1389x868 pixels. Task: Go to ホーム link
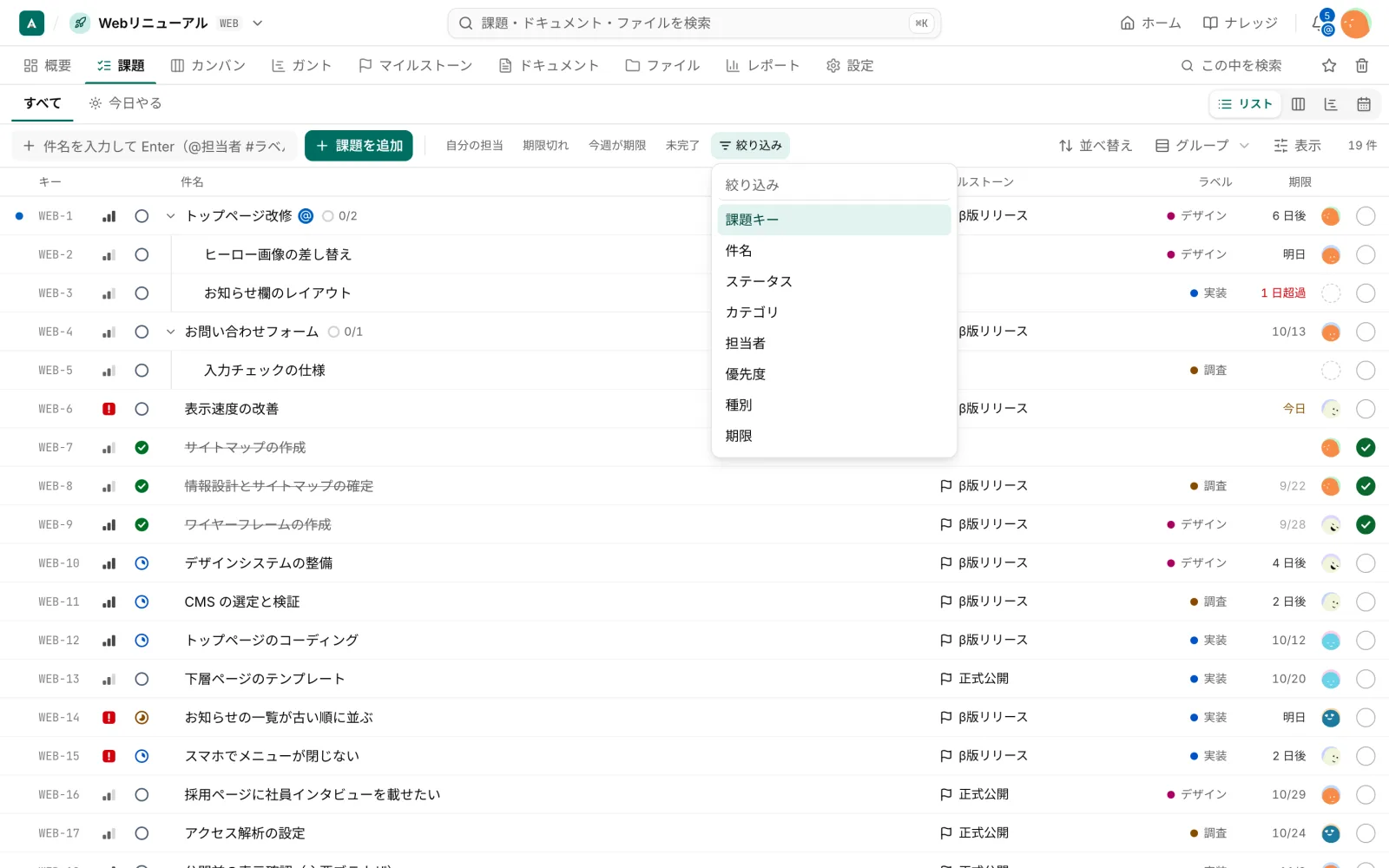click(1150, 23)
